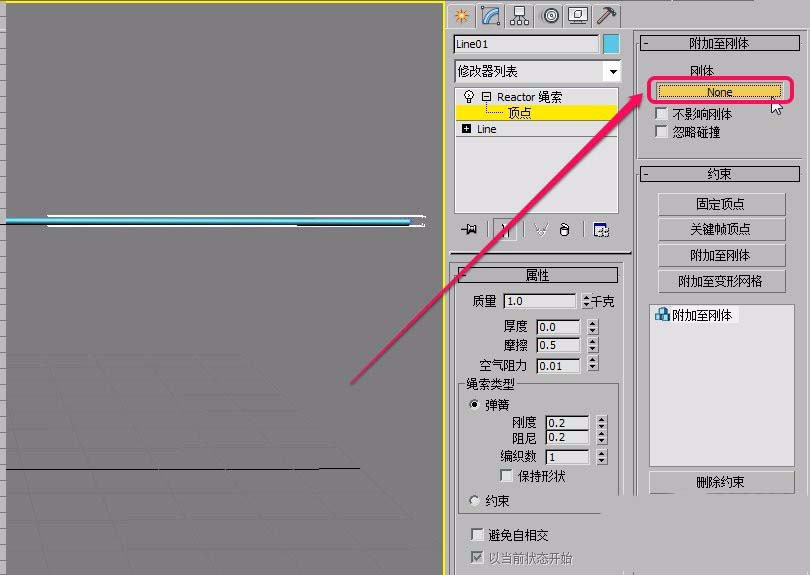810x575 pixels.
Task: Open the Hierarchy panel tab
Action: 519,16
